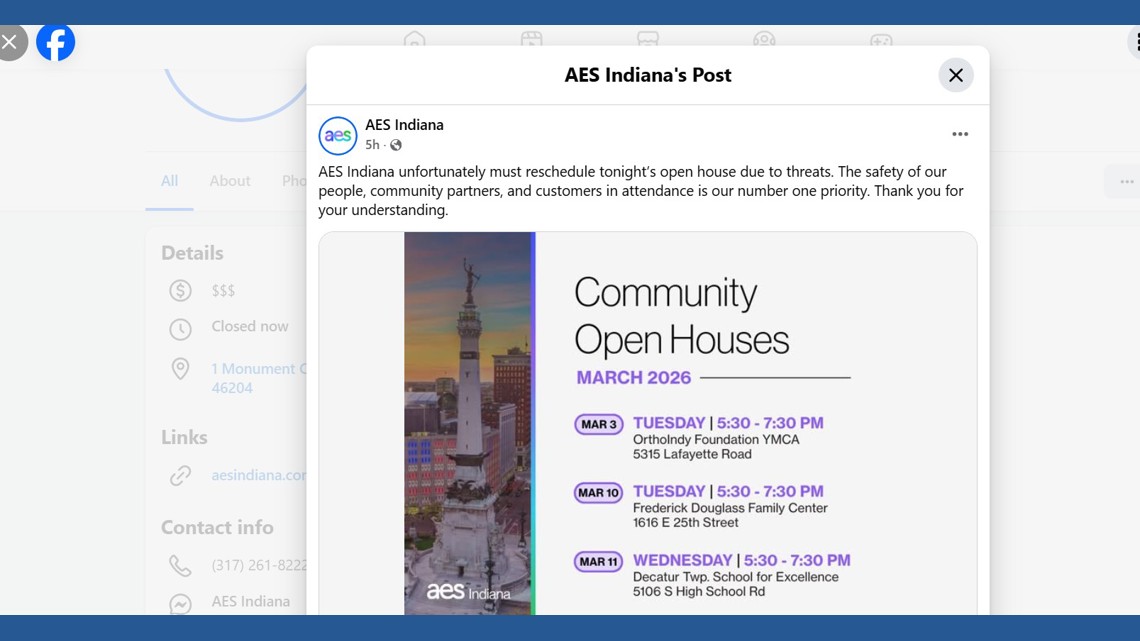The image size is (1140, 641).
Task: Switch to the About tab
Action: [x=230, y=181]
